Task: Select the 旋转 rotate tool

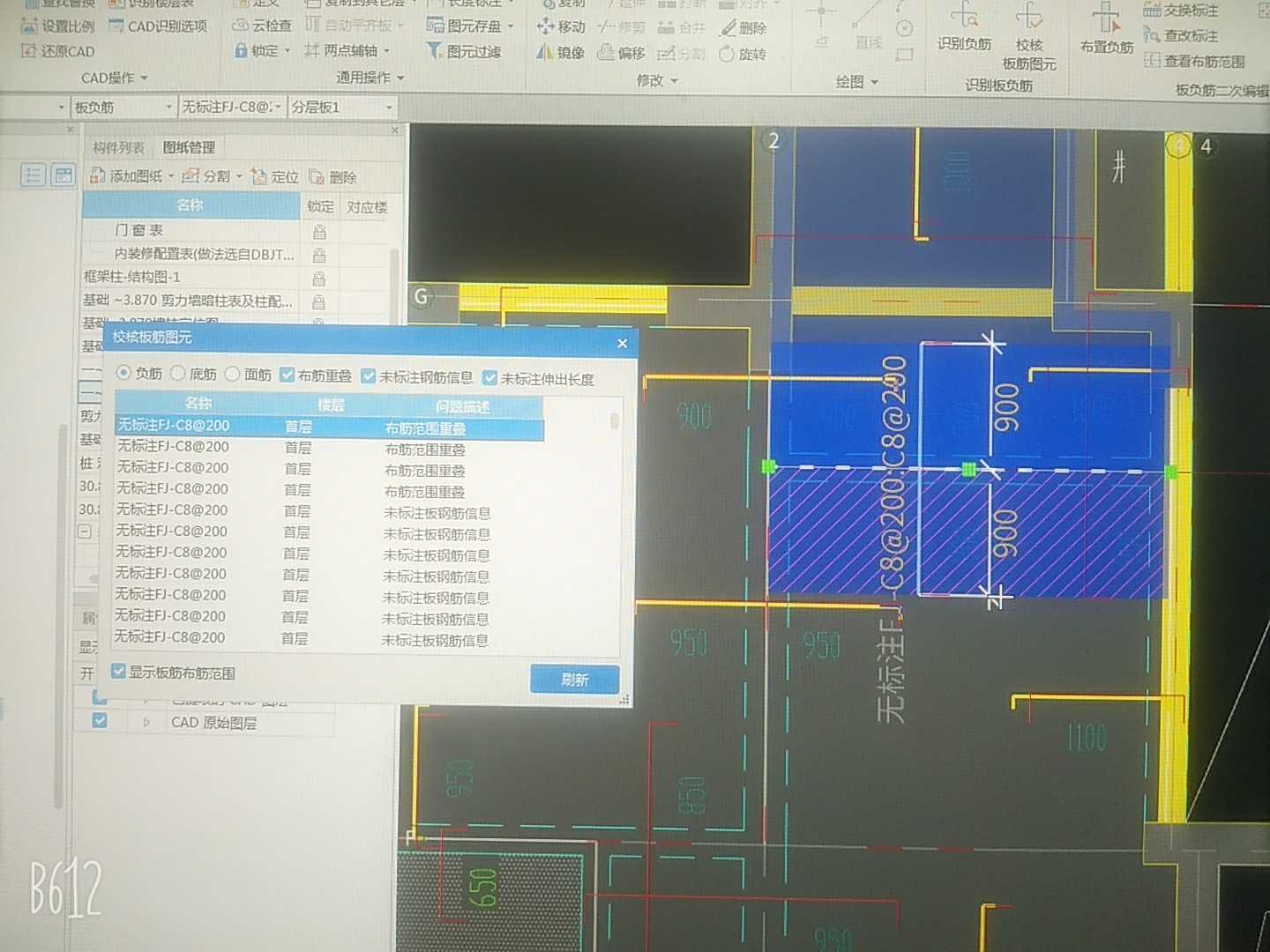Action: coord(743,54)
